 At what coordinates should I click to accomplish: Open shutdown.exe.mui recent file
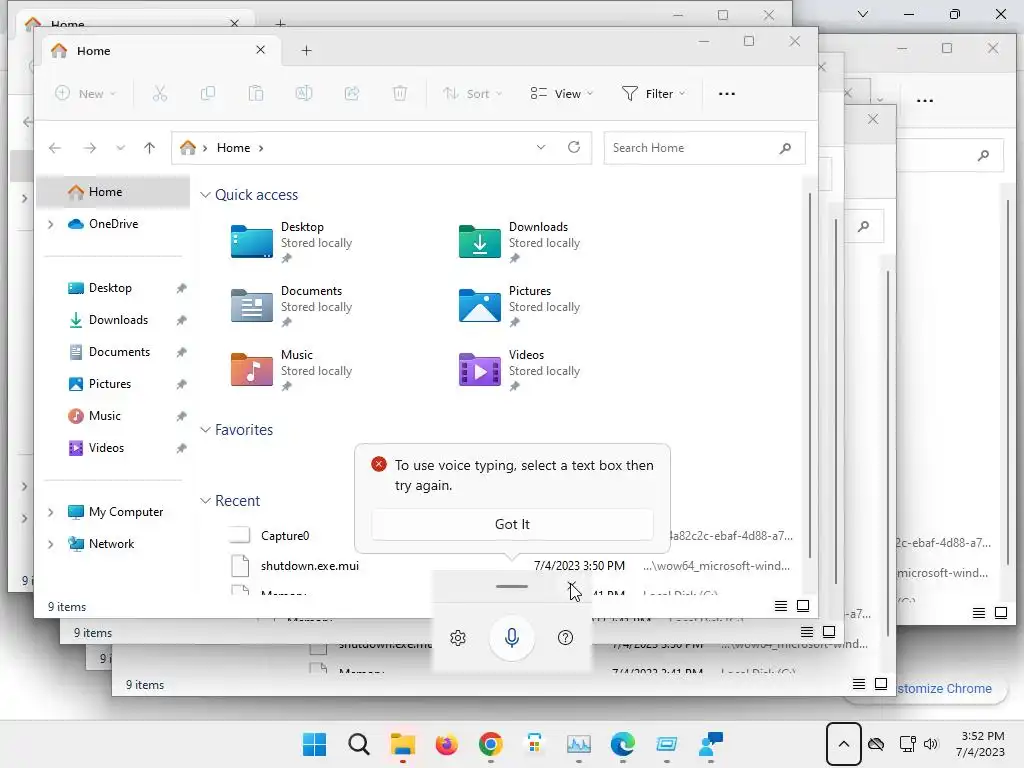(310, 566)
